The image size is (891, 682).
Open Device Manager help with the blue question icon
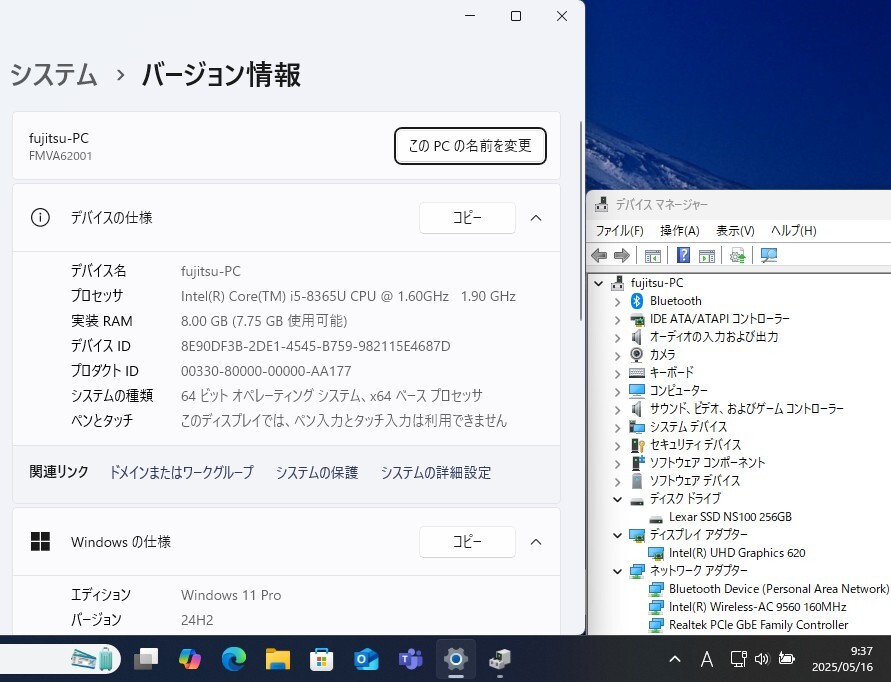point(682,255)
